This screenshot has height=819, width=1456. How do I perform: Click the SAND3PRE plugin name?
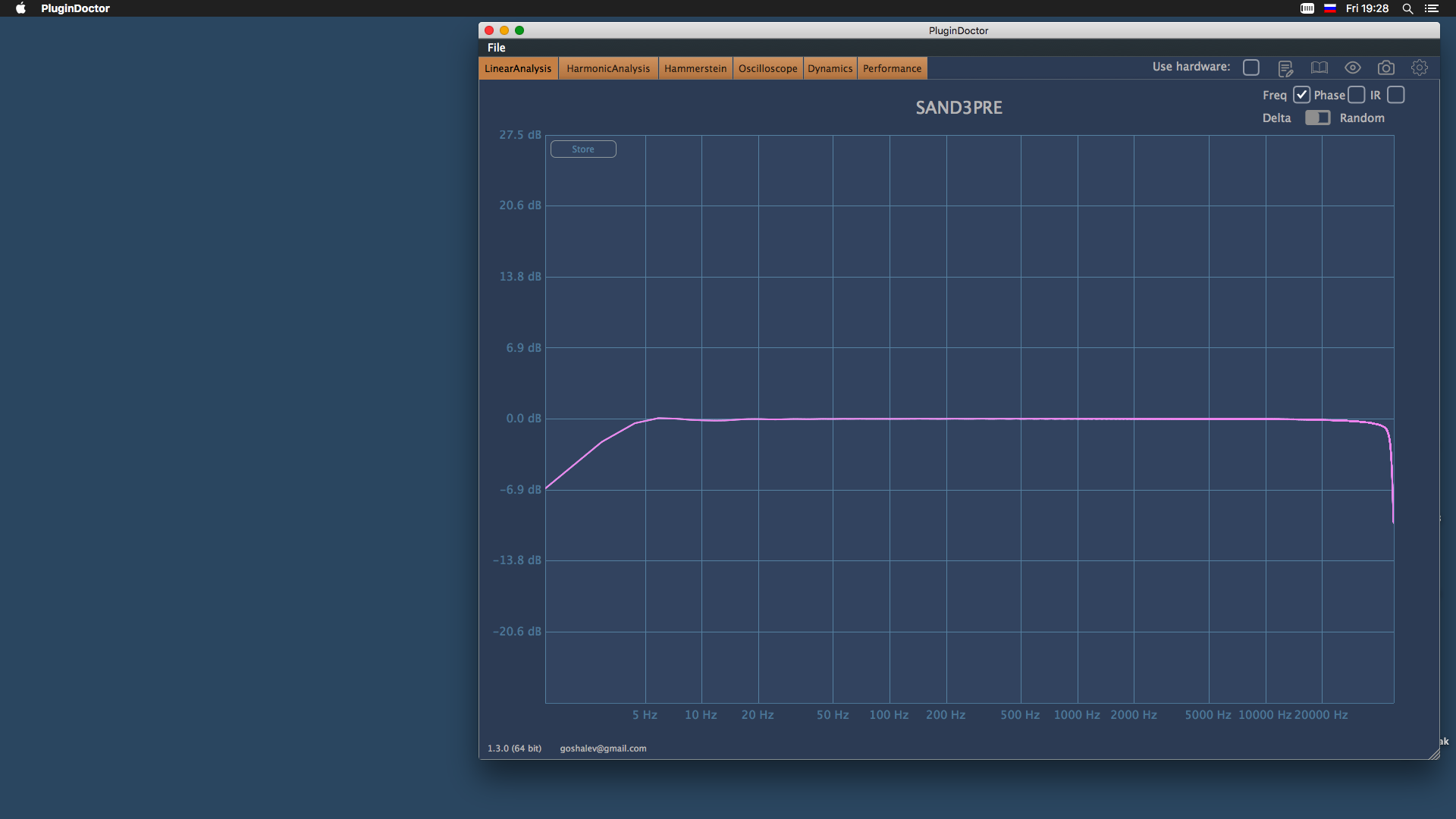[x=959, y=108]
